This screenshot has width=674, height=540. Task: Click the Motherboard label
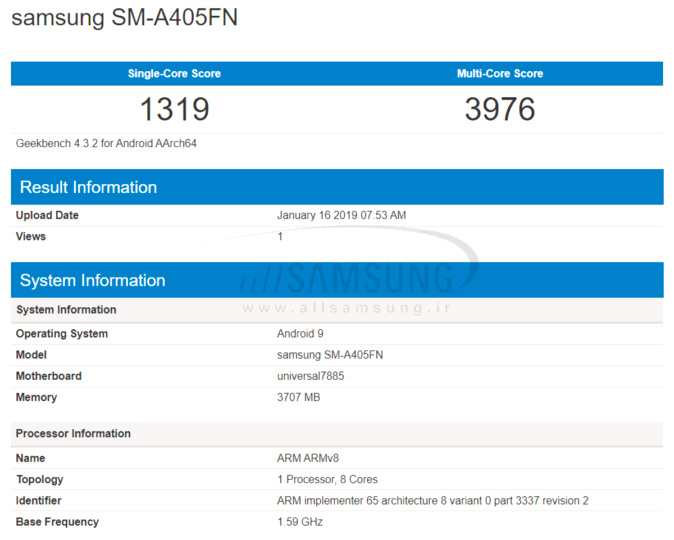click(x=49, y=376)
